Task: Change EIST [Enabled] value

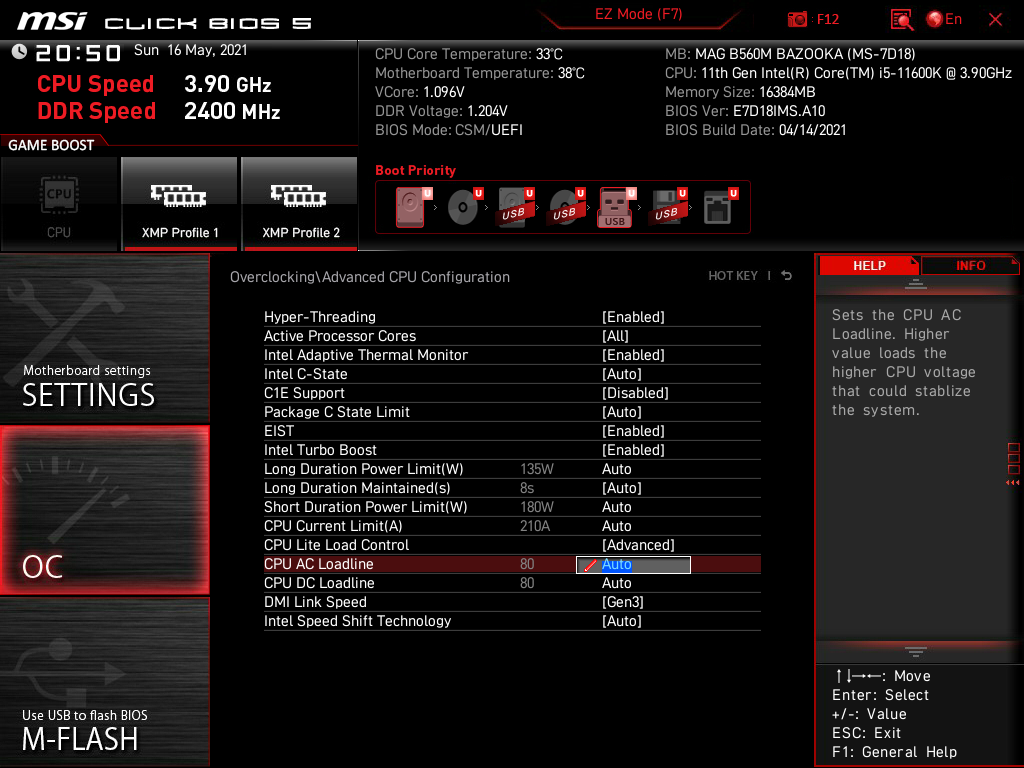Action: [x=633, y=430]
